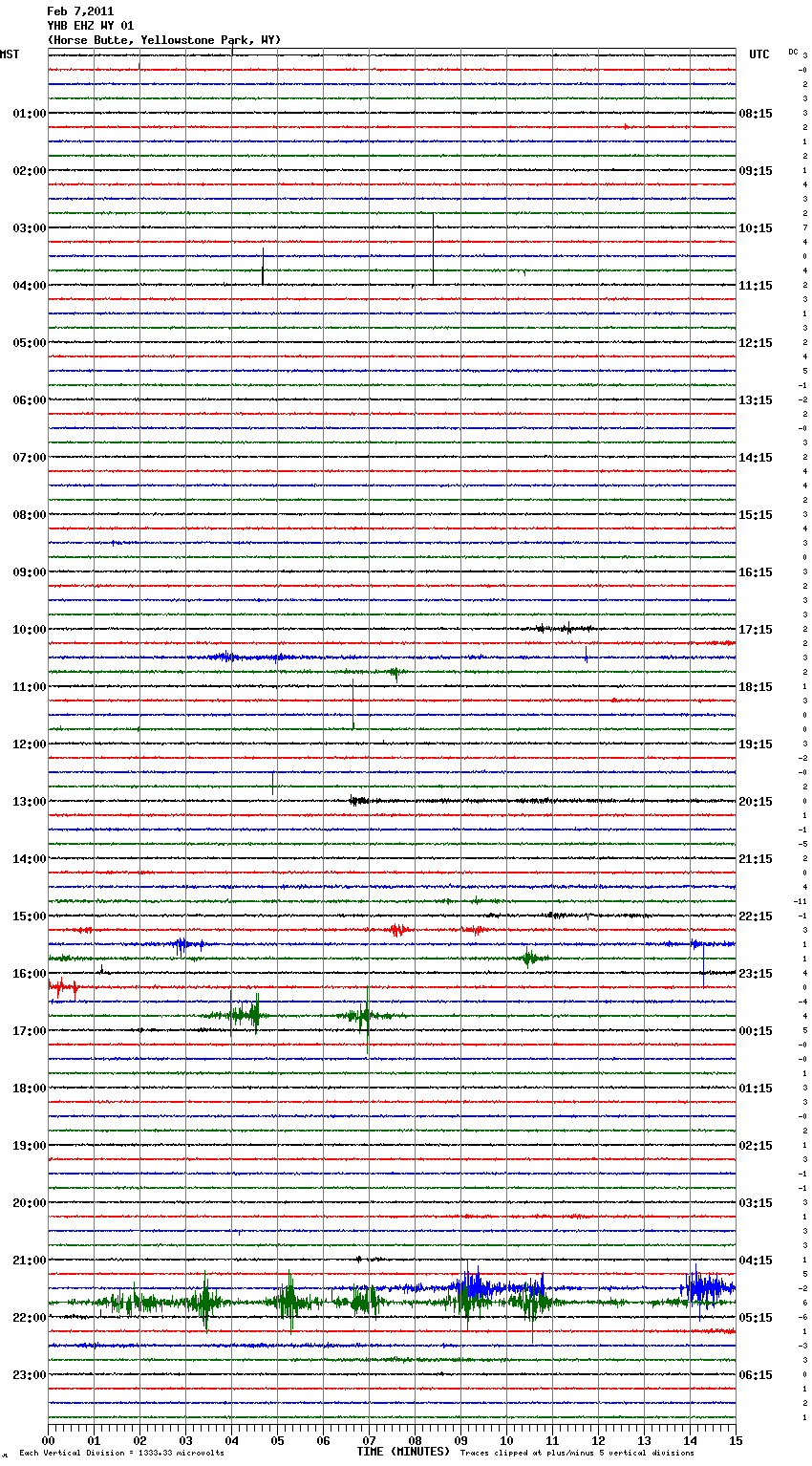The height and width of the screenshot is (1466, 812).
Task: Select the 03:00 MST time label
Action: click(x=30, y=228)
